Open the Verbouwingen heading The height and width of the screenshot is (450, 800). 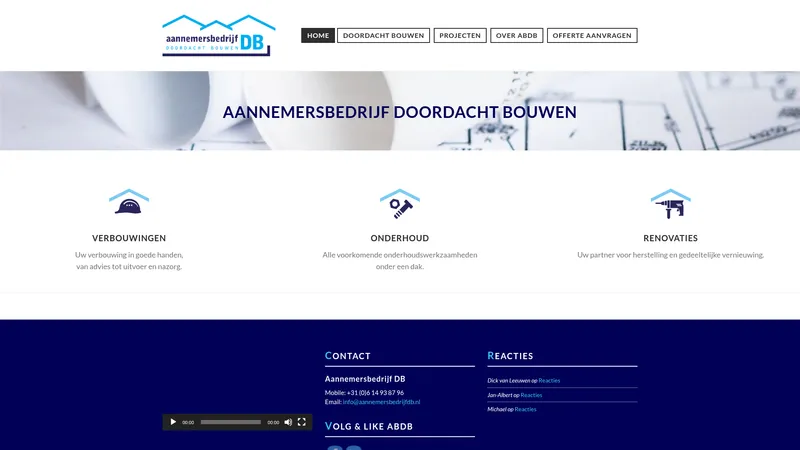(129, 238)
